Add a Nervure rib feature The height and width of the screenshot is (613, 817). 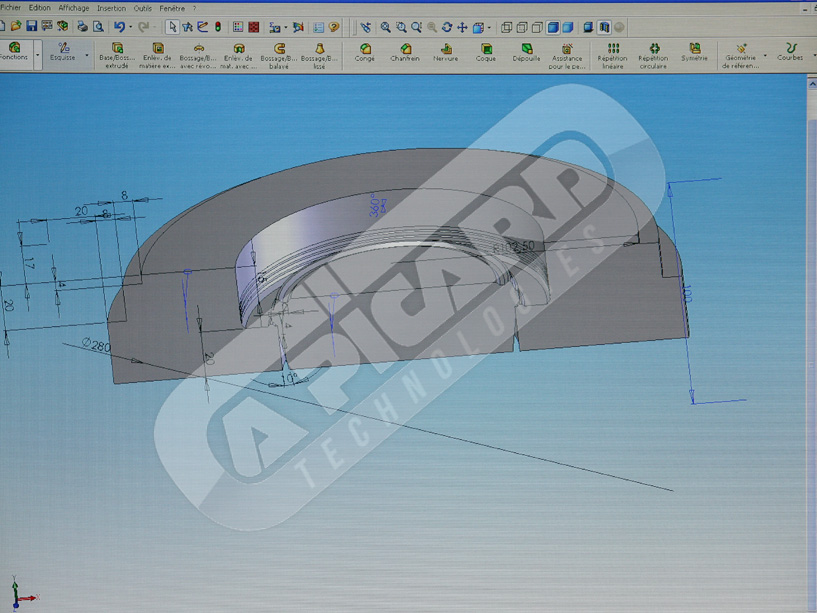[x=446, y=53]
